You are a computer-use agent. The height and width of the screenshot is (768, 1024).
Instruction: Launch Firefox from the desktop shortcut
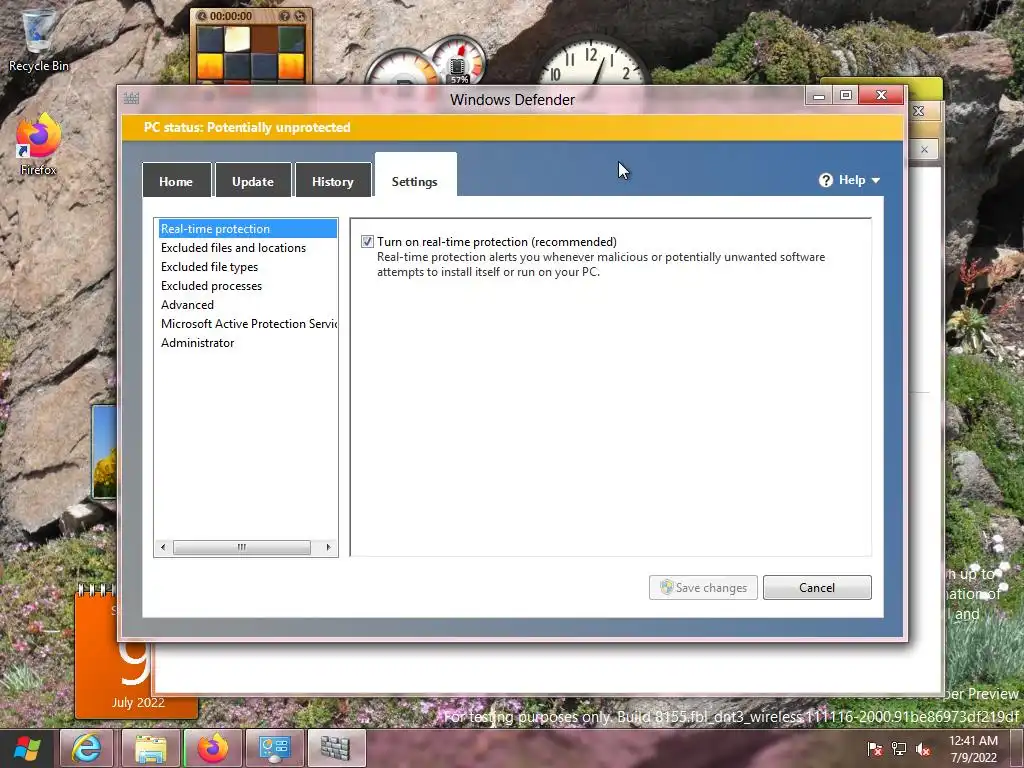(x=38, y=145)
